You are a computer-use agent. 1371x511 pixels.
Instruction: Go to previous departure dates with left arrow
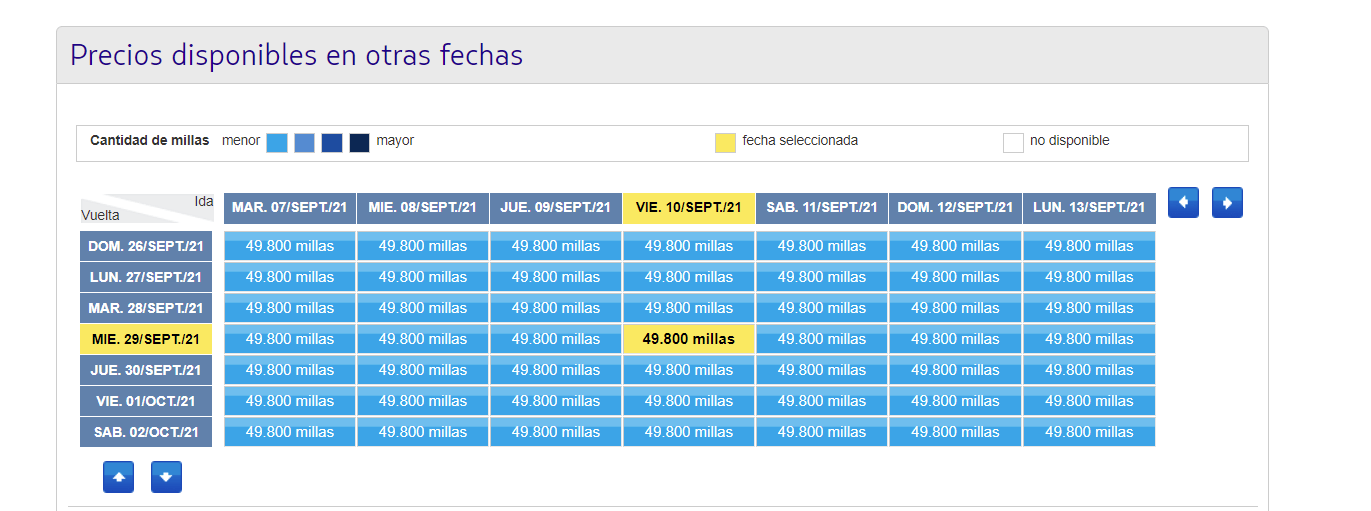pos(1183,202)
